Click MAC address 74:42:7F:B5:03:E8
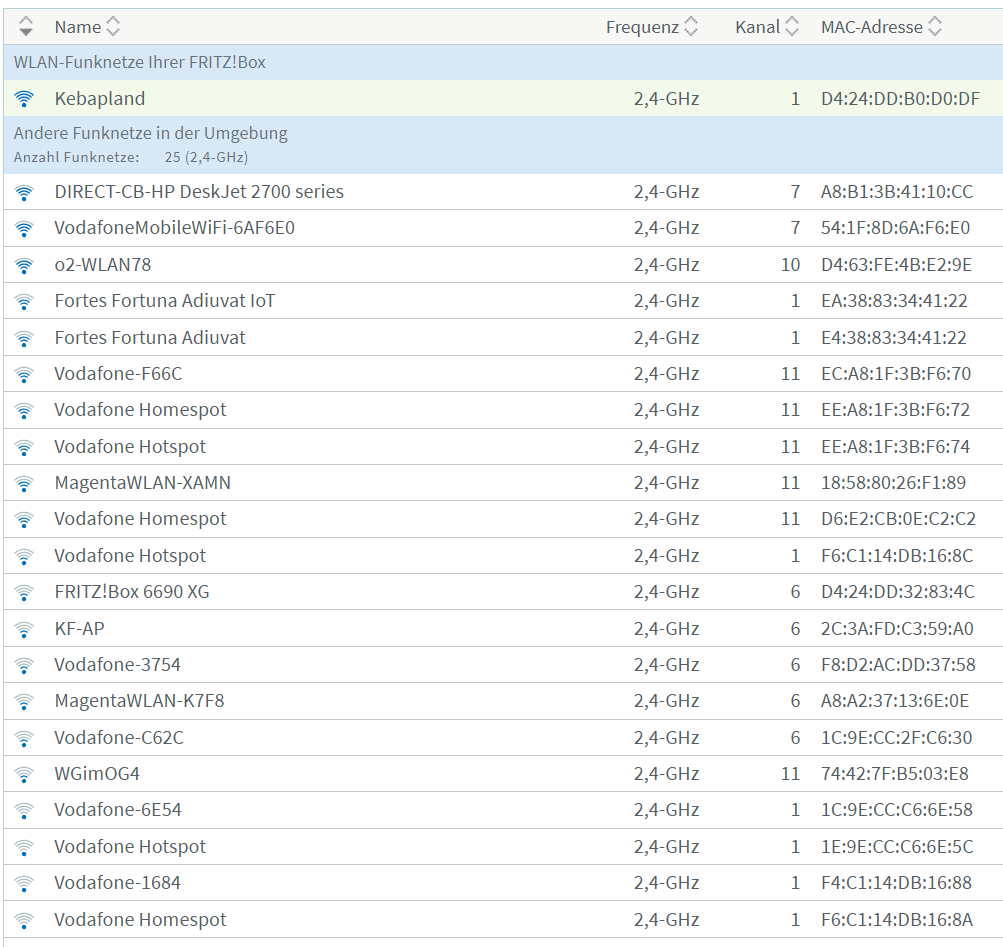The image size is (1003, 947). point(895,774)
